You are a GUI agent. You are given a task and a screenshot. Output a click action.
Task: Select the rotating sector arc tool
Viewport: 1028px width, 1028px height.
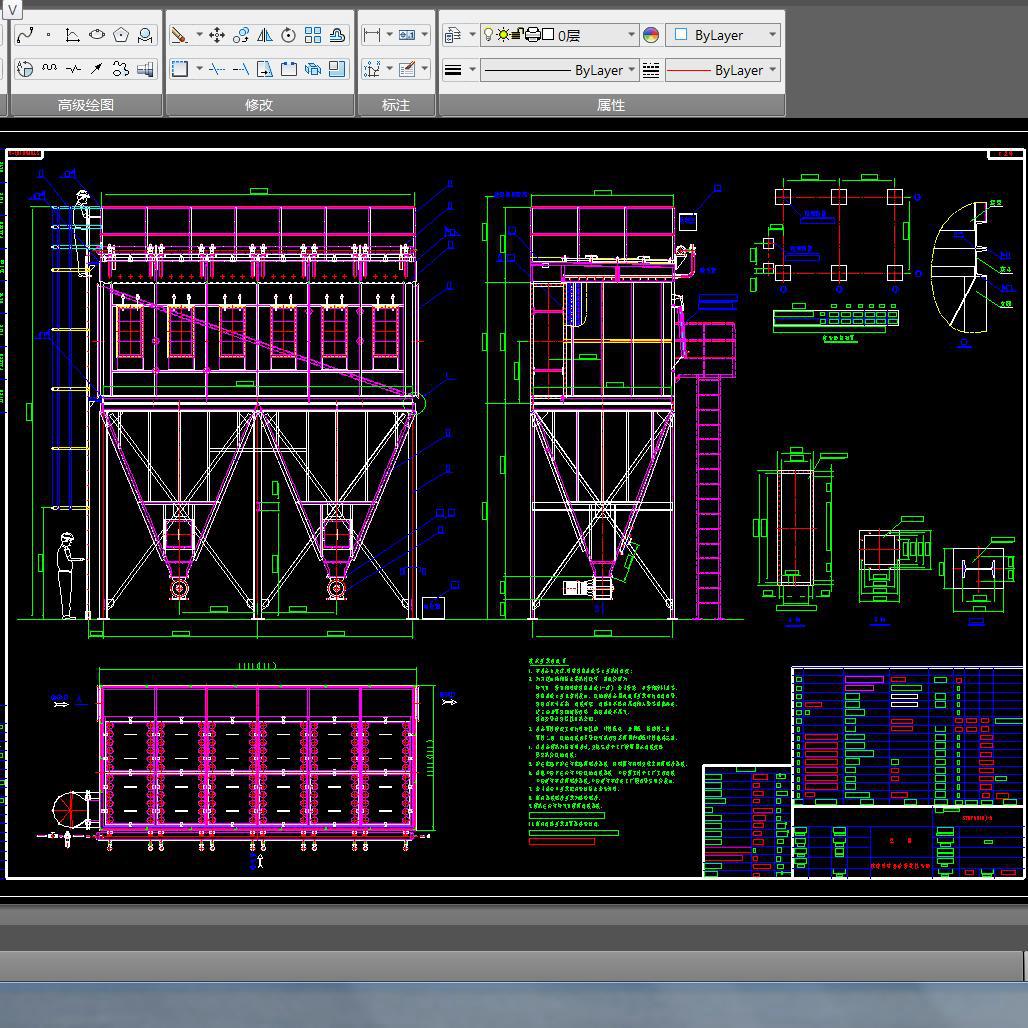pyautogui.click(x=25, y=69)
